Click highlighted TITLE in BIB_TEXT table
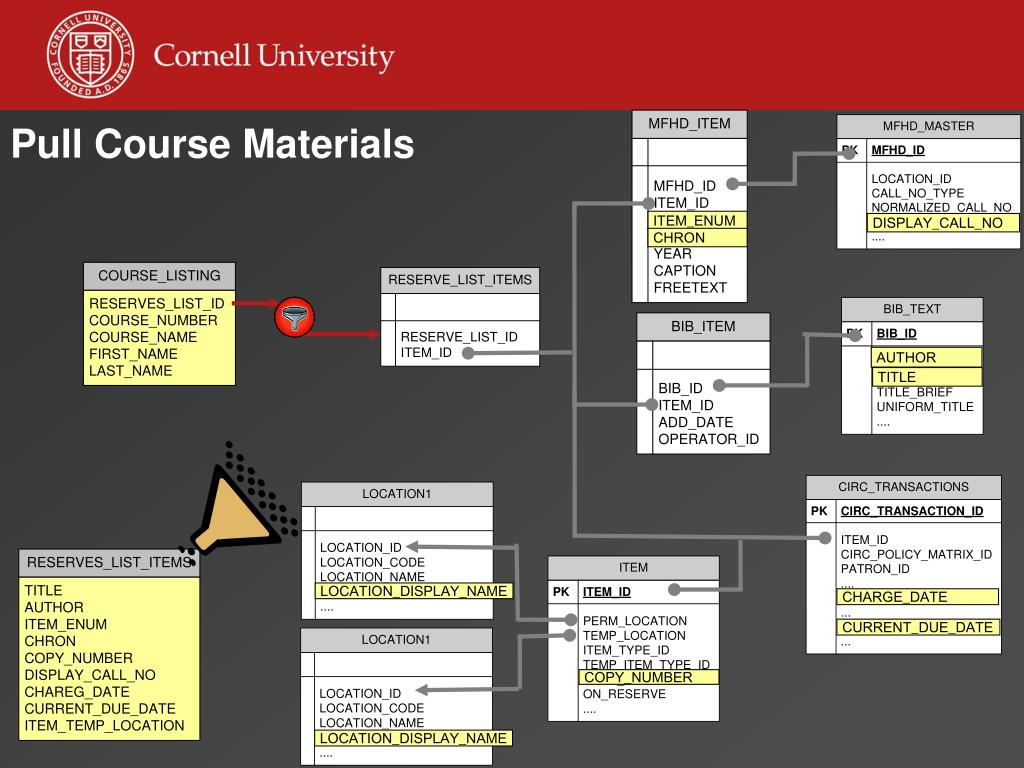The width and height of the screenshot is (1024, 768). pos(927,377)
